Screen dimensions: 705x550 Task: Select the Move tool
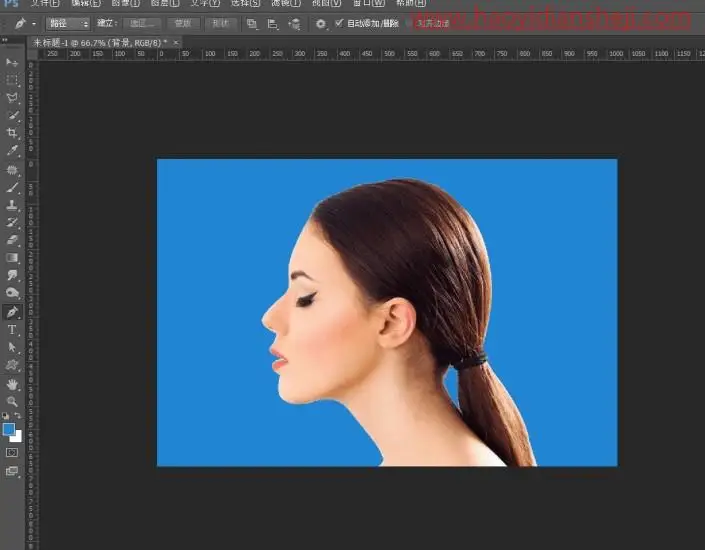point(12,62)
